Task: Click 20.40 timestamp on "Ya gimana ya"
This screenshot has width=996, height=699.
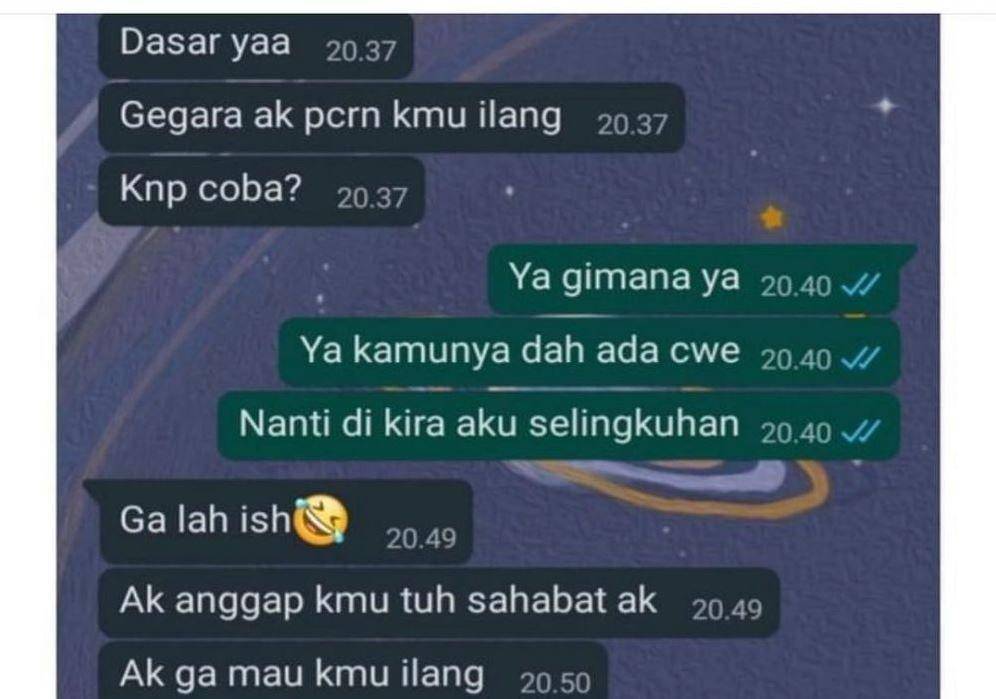Action: (x=795, y=287)
